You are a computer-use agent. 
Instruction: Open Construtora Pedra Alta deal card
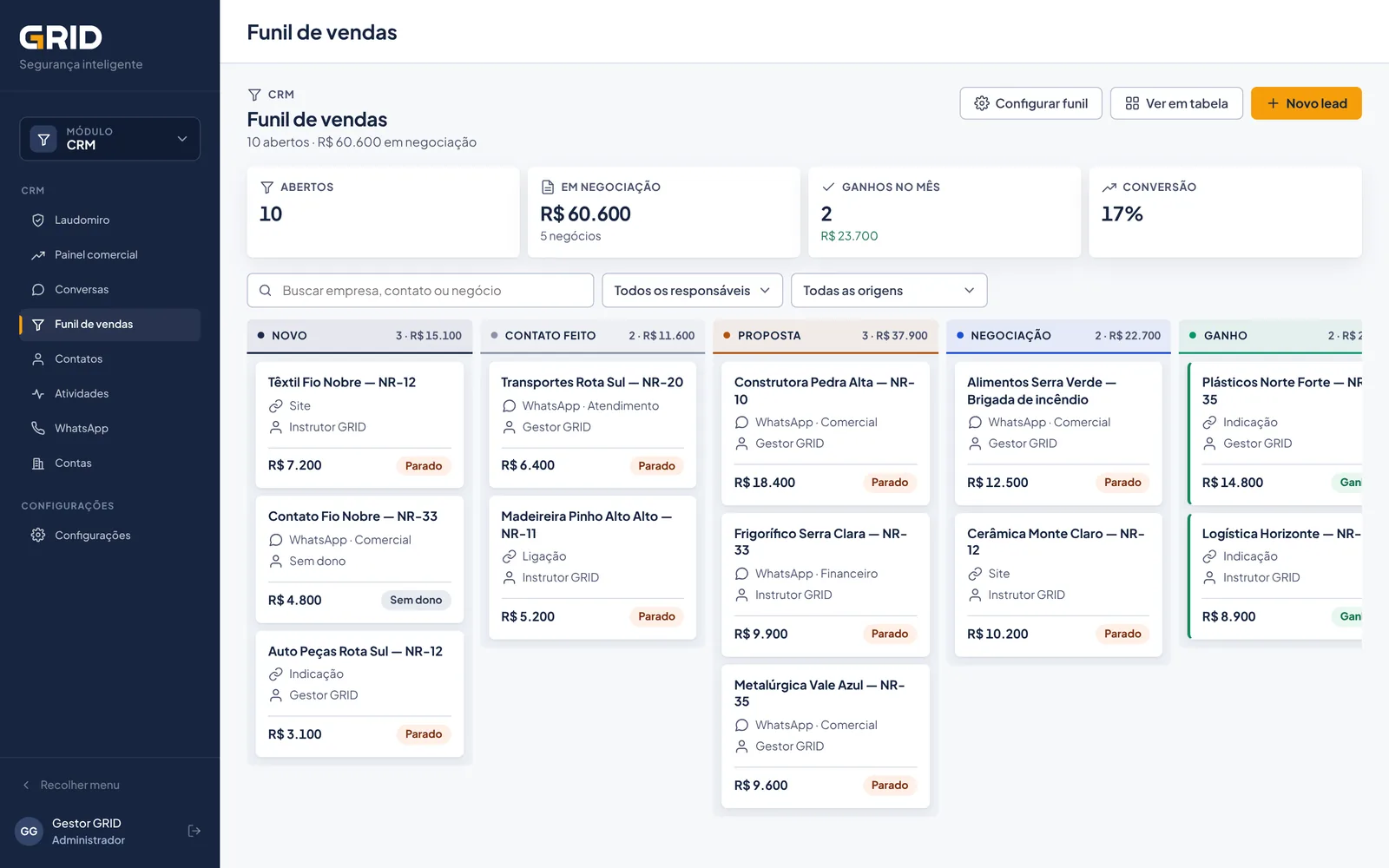coord(826,433)
